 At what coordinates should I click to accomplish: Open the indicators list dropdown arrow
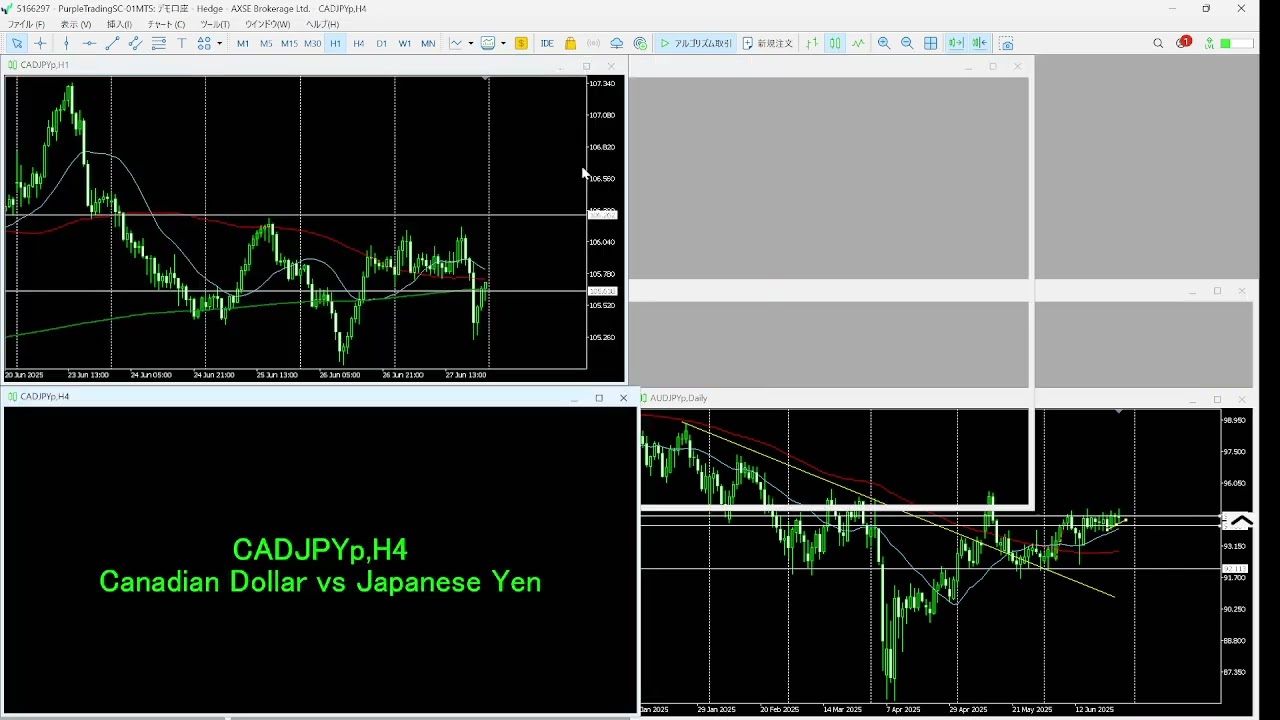pyautogui.click(x=470, y=43)
